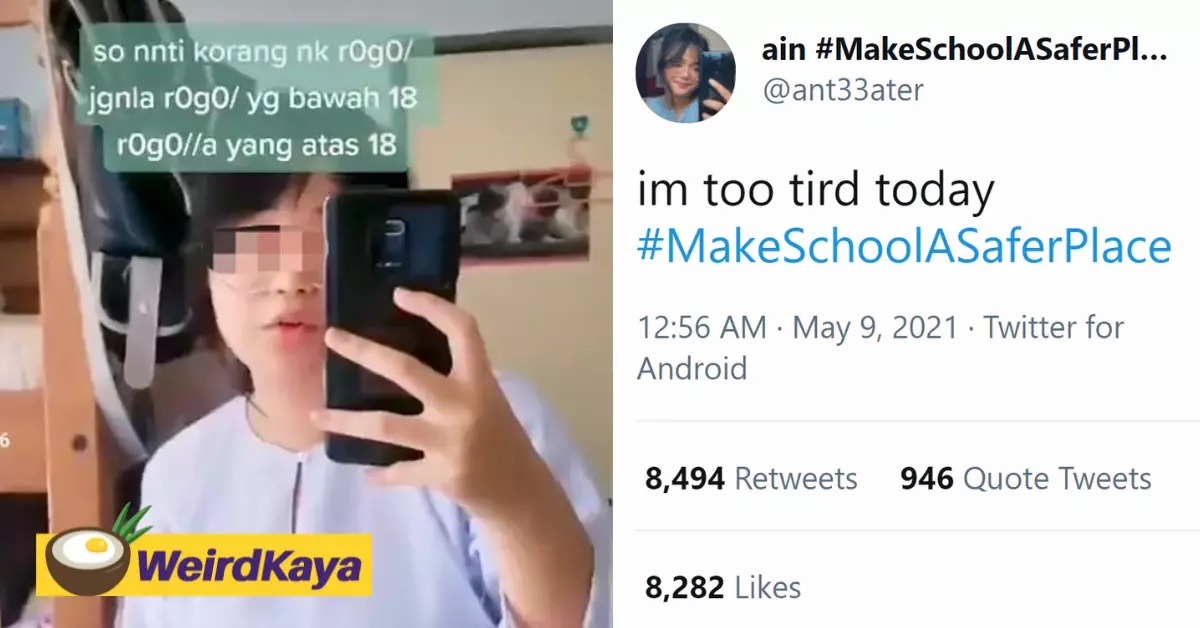Click the 12:56 AM timestamp
1200x628 pixels.
(702, 328)
